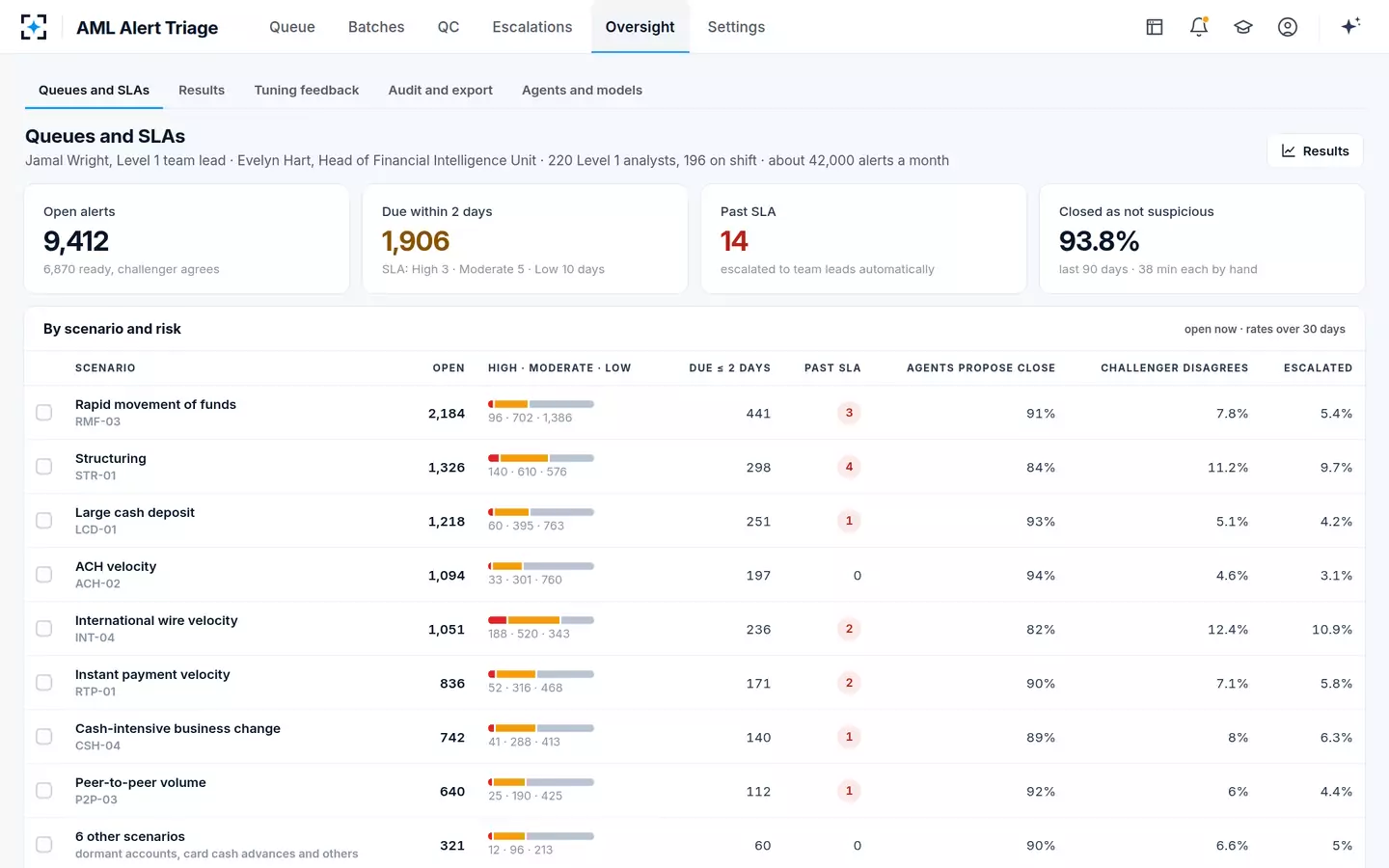Screen dimensions: 1389x868
Task: Open the Settings tab
Action: 736,27
